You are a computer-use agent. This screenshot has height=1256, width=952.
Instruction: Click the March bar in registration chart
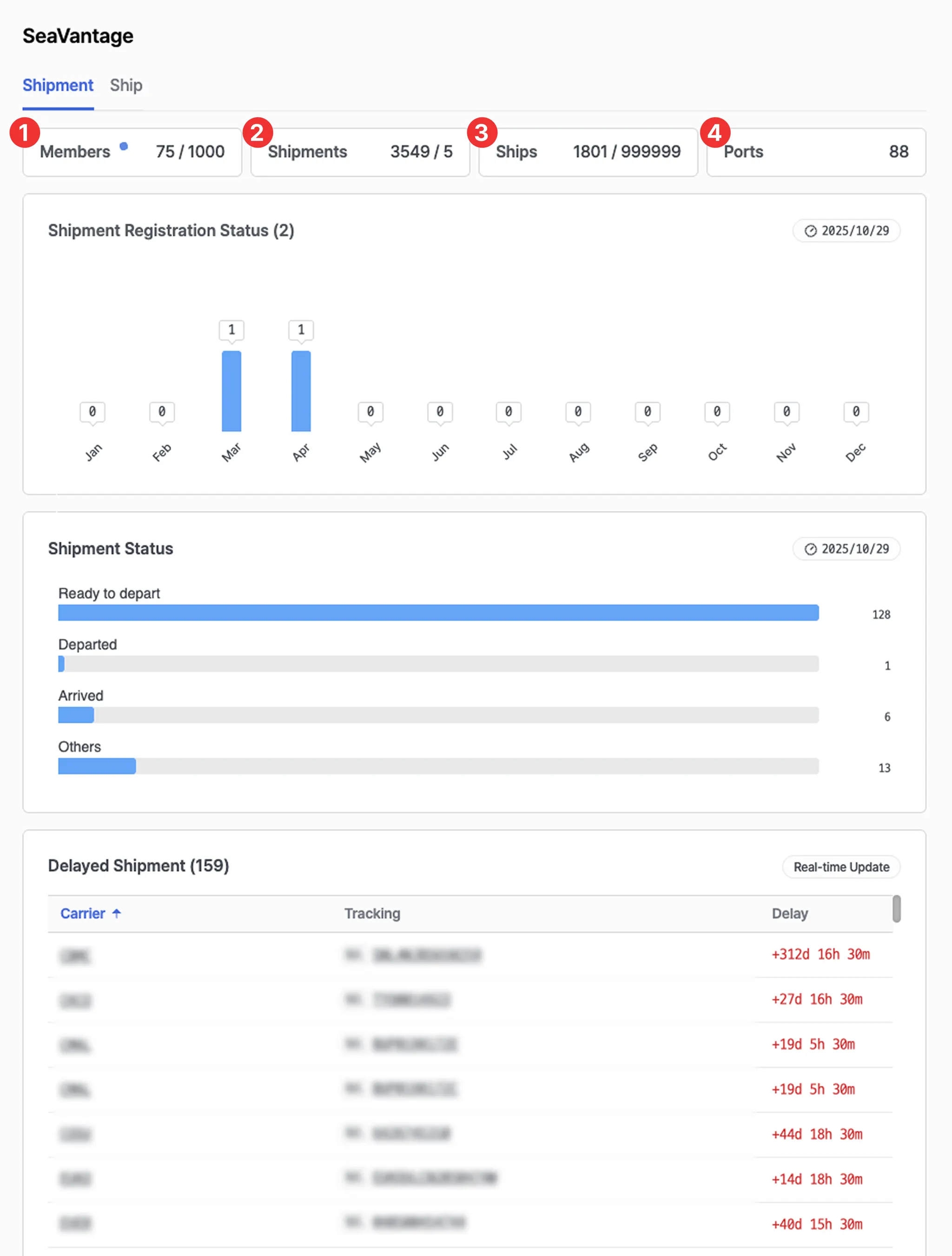click(x=231, y=391)
